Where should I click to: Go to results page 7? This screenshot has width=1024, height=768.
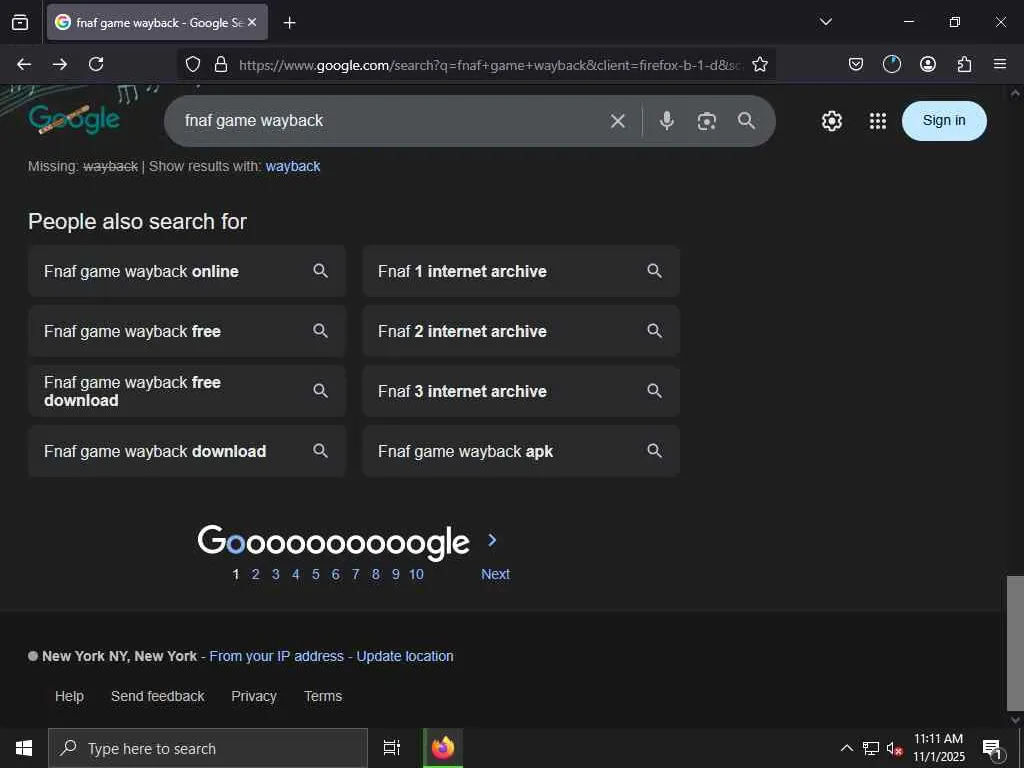(355, 574)
